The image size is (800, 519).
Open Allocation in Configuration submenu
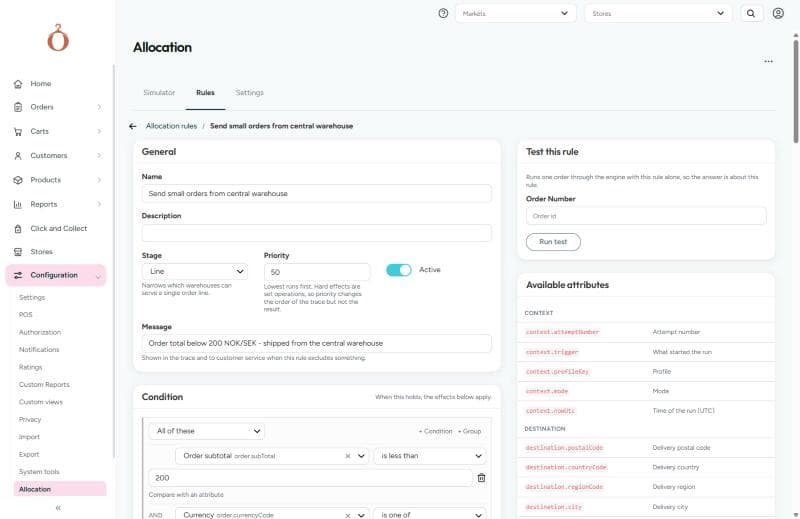point(60,489)
